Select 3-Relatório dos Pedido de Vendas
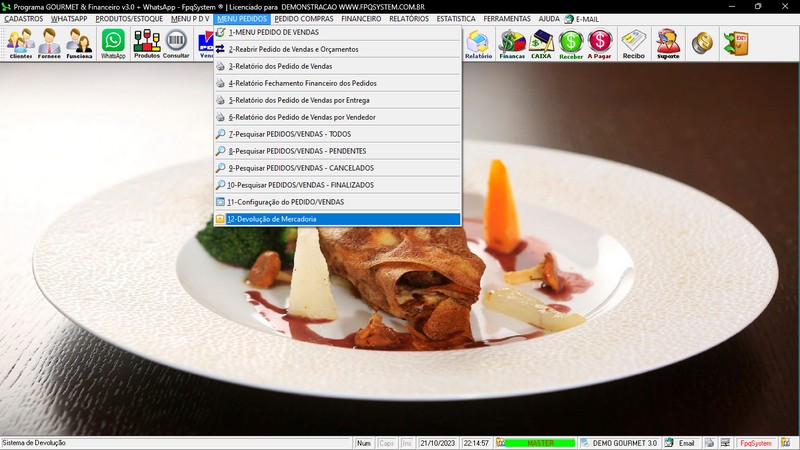The width and height of the screenshot is (800, 450). [337, 66]
